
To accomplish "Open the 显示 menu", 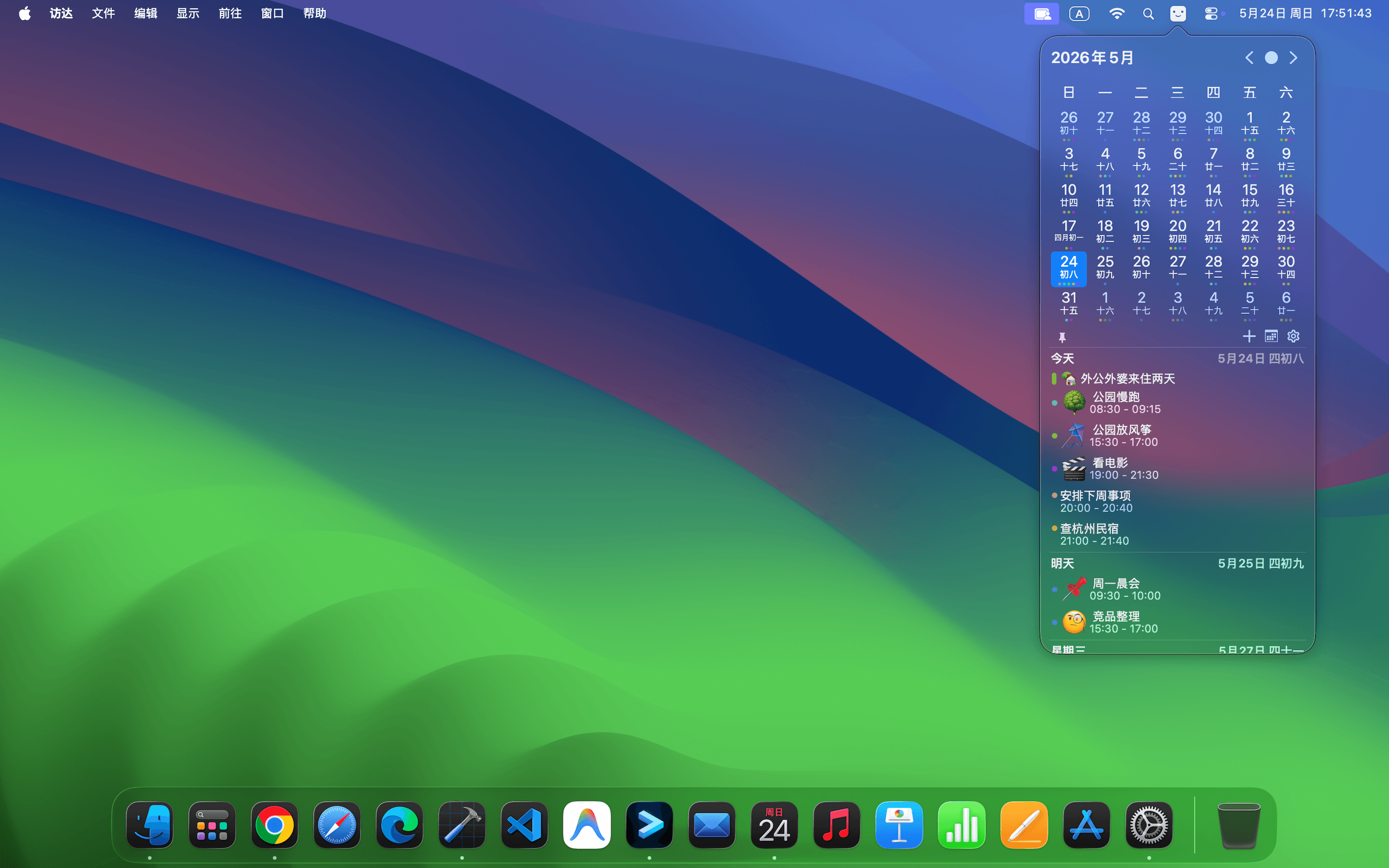I will tap(188, 13).
